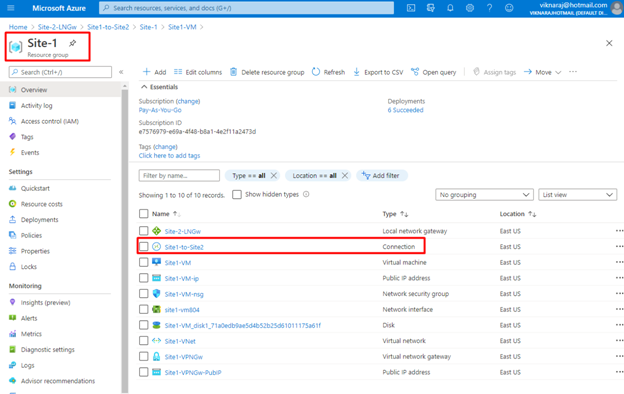
Task: Open more options for Site1-VNet row
Action: [x=619, y=341]
